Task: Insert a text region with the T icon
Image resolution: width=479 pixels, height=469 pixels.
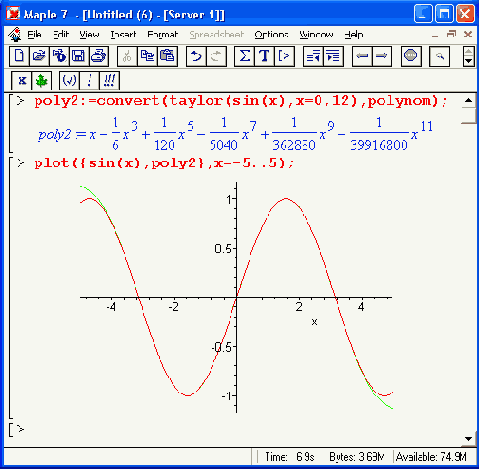Action: [x=264, y=56]
